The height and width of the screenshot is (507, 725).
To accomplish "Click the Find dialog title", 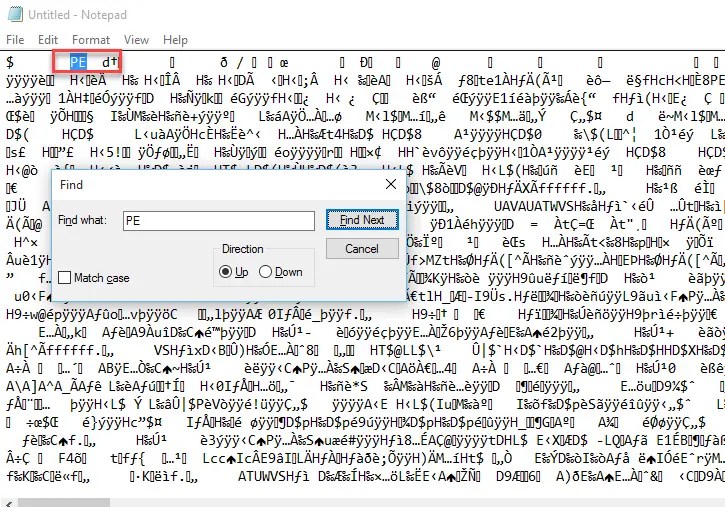I will click(x=71, y=185).
